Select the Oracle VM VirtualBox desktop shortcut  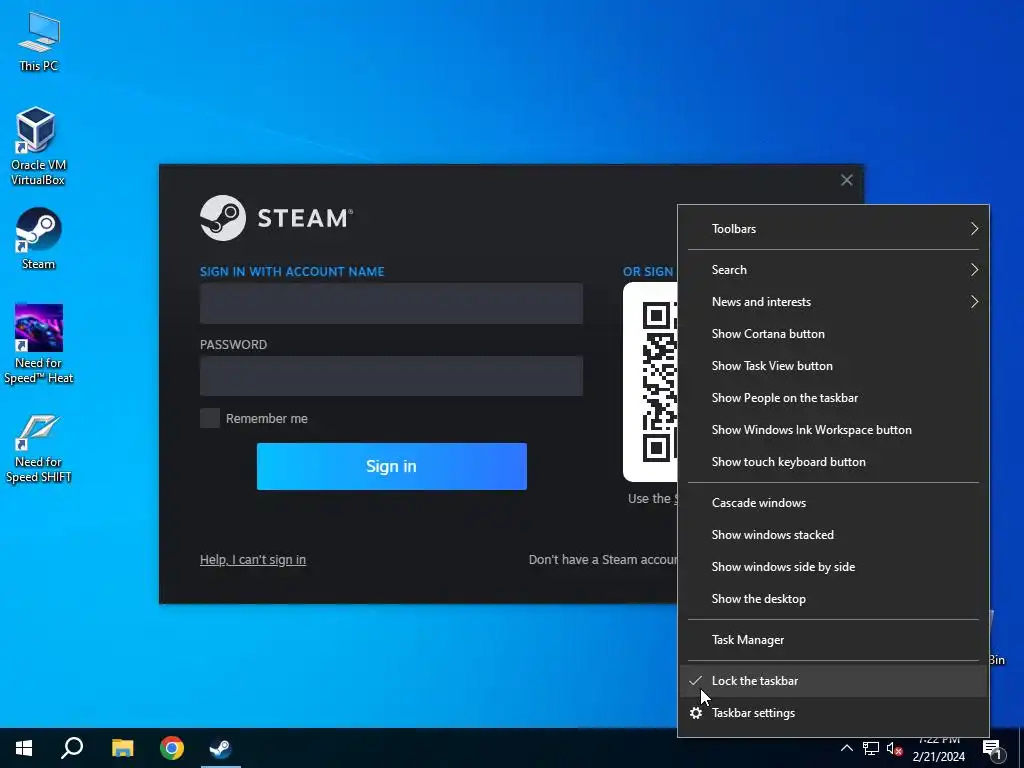[37, 146]
